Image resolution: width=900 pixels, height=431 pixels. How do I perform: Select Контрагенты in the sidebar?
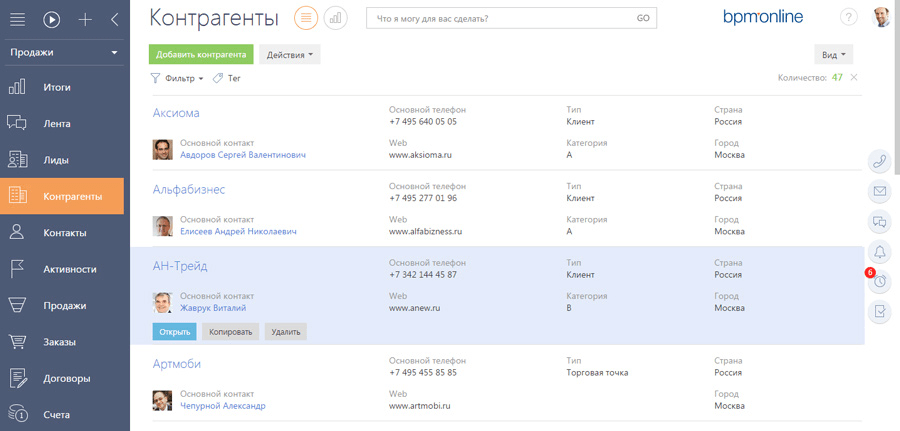pos(62,196)
